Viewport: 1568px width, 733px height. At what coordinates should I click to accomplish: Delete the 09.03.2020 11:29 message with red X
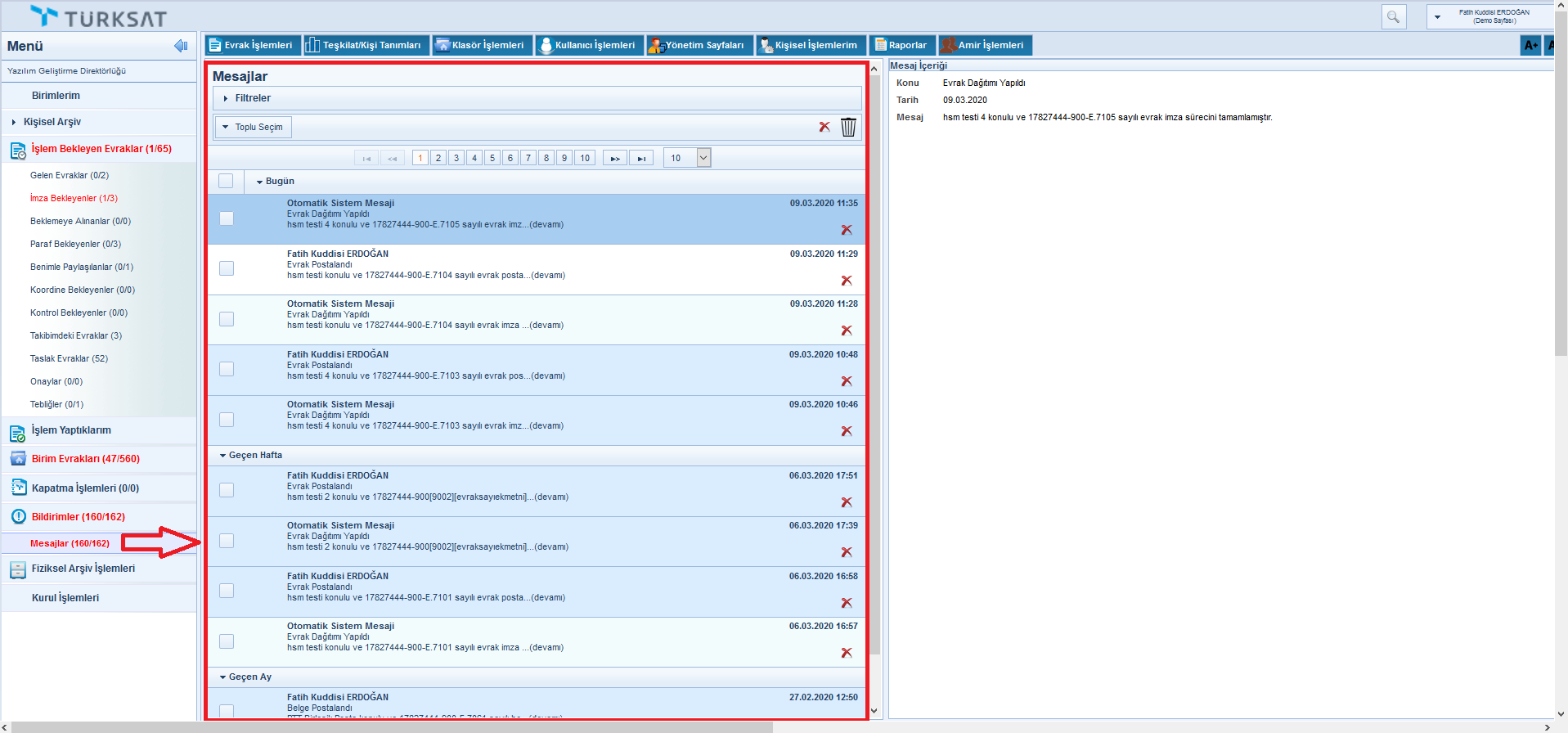(847, 281)
